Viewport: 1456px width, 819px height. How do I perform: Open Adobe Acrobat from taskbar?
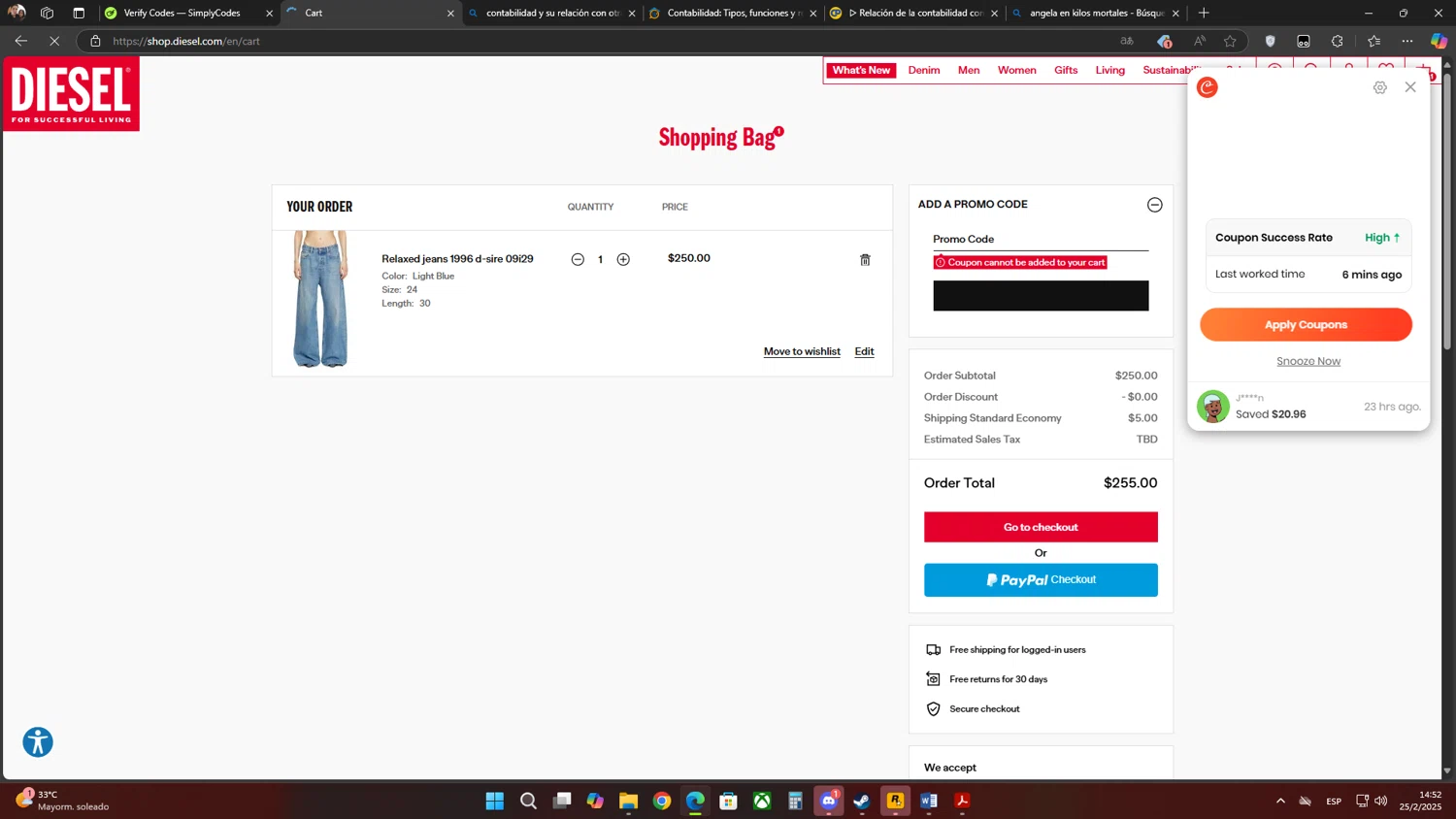pyautogui.click(x=962, y=801)
